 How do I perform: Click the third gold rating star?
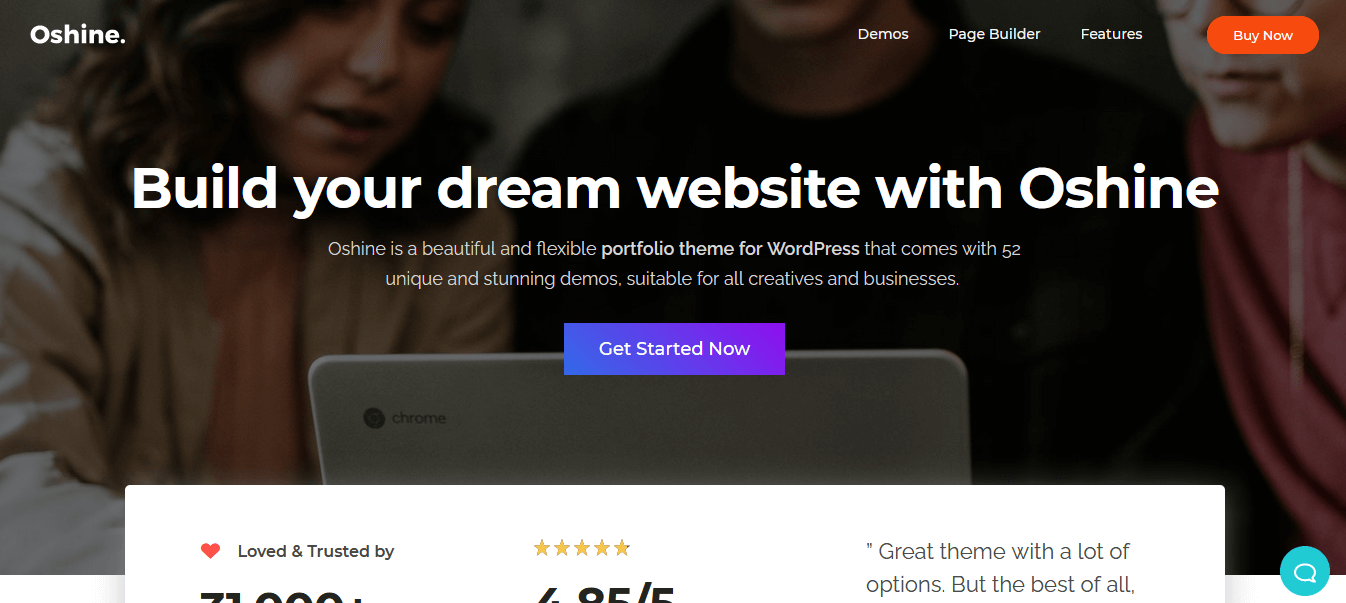tap(582, 548)
